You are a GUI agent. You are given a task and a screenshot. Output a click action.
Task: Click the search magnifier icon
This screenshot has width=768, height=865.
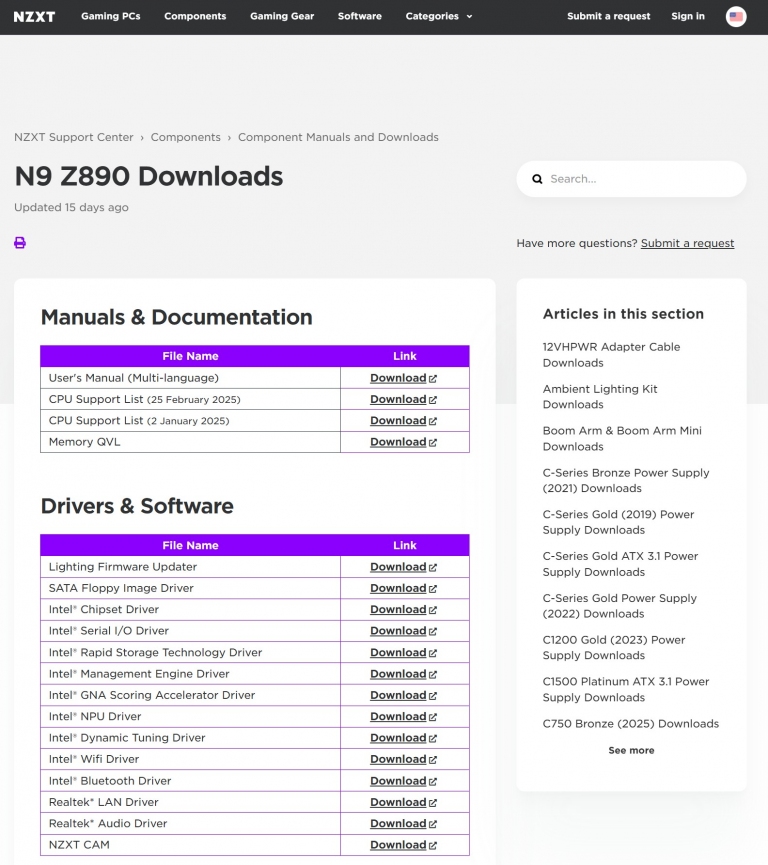point(537,179)
